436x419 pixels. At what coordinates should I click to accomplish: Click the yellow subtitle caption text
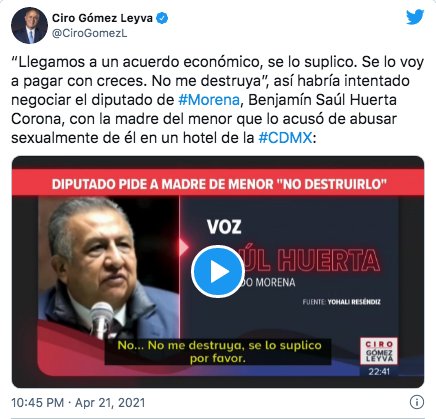click(219, 352)
